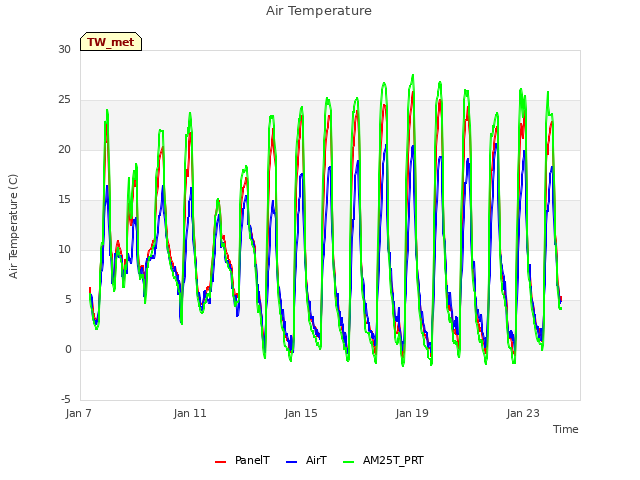Toggle the AM25T_PRT series in legend
This screenshot has height=480, width=640.
pyautogui.click(x=383, y=460)
